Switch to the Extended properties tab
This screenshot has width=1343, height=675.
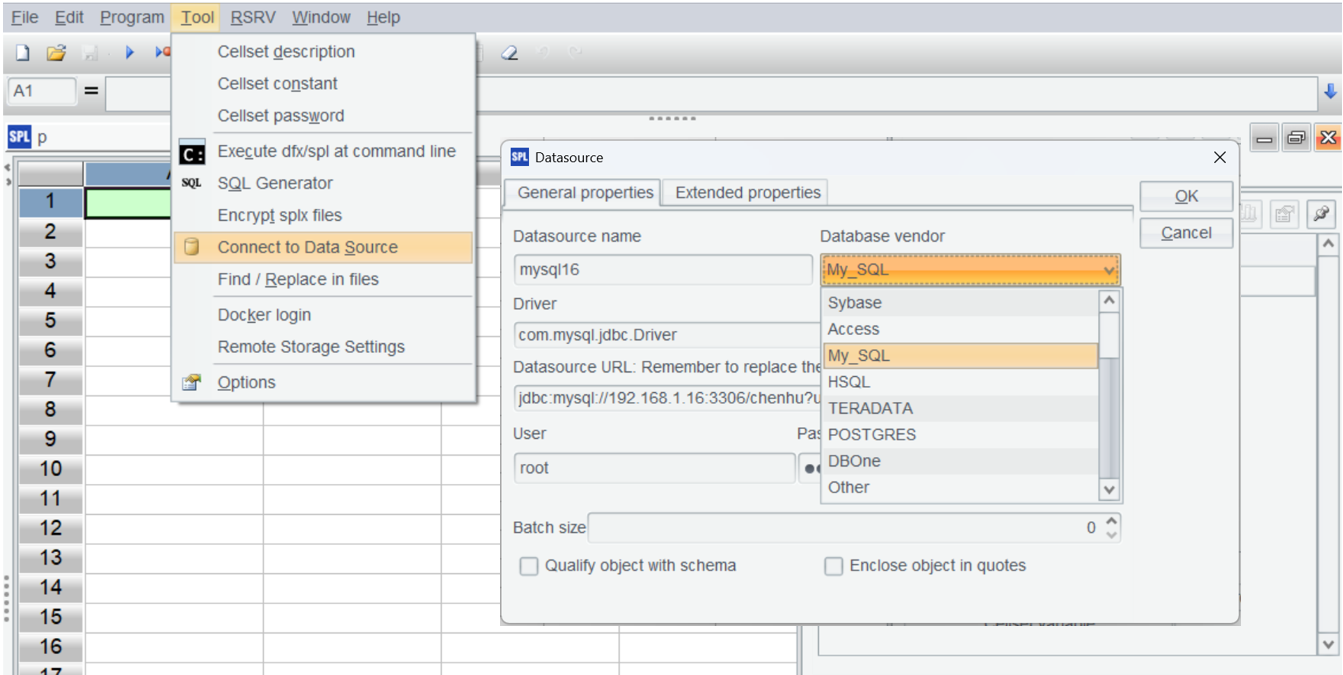pos(747,193)
